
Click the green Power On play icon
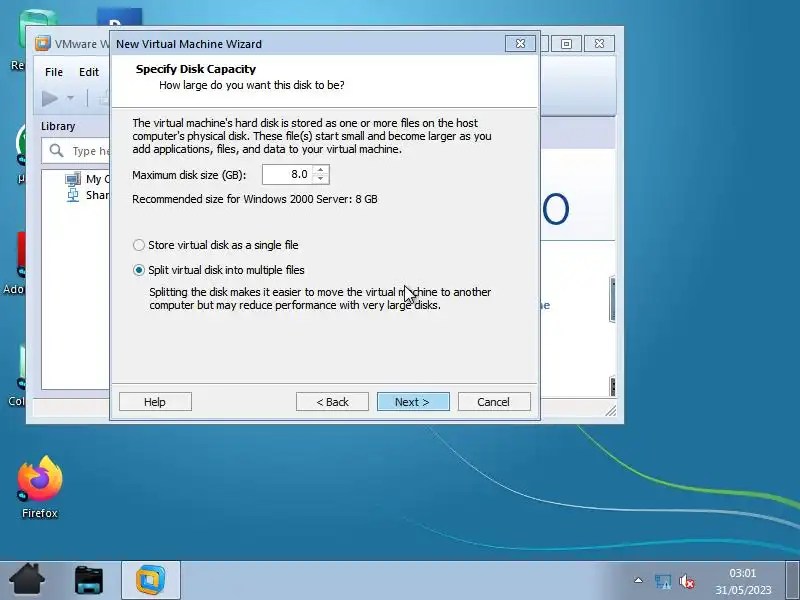click(x=49, y=98)
